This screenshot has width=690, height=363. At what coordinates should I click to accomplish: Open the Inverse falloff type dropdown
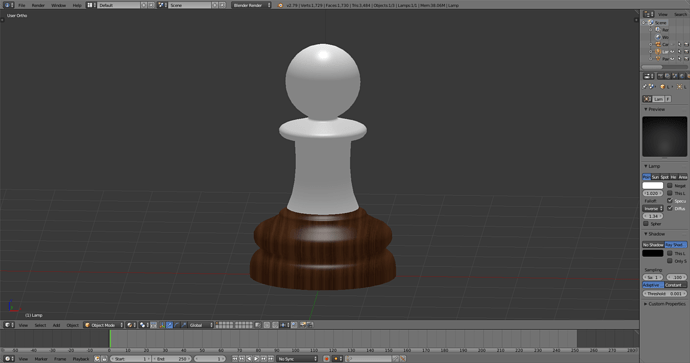(x=653, y=209)
